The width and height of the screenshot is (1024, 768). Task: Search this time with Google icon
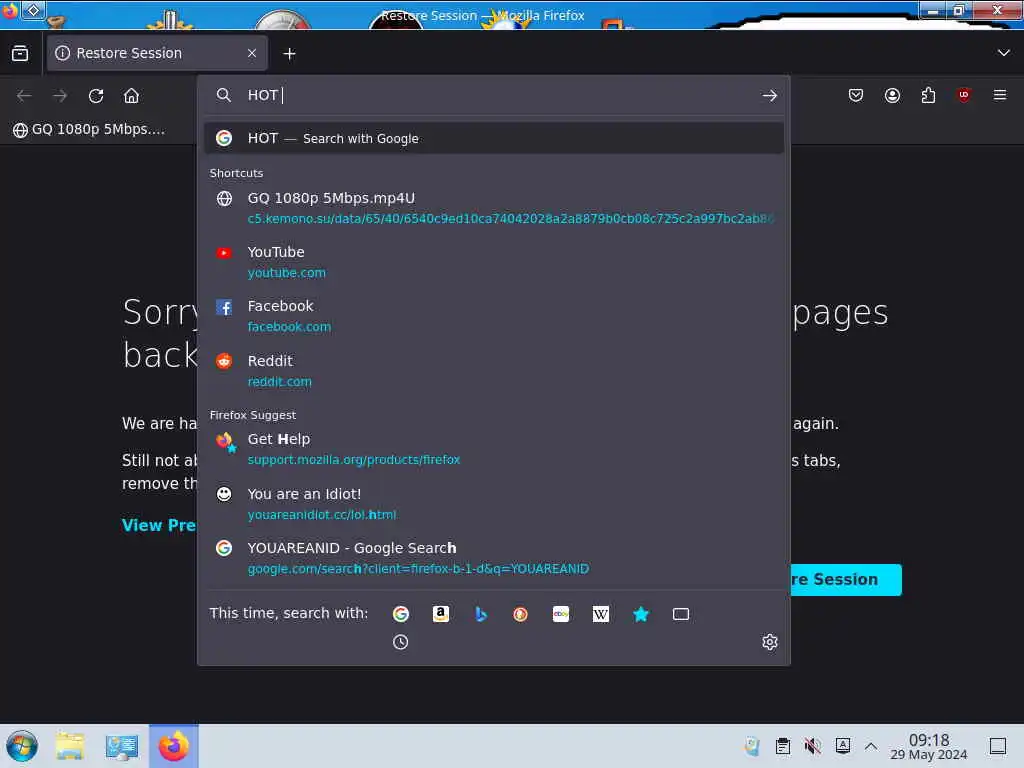point(401,614)
